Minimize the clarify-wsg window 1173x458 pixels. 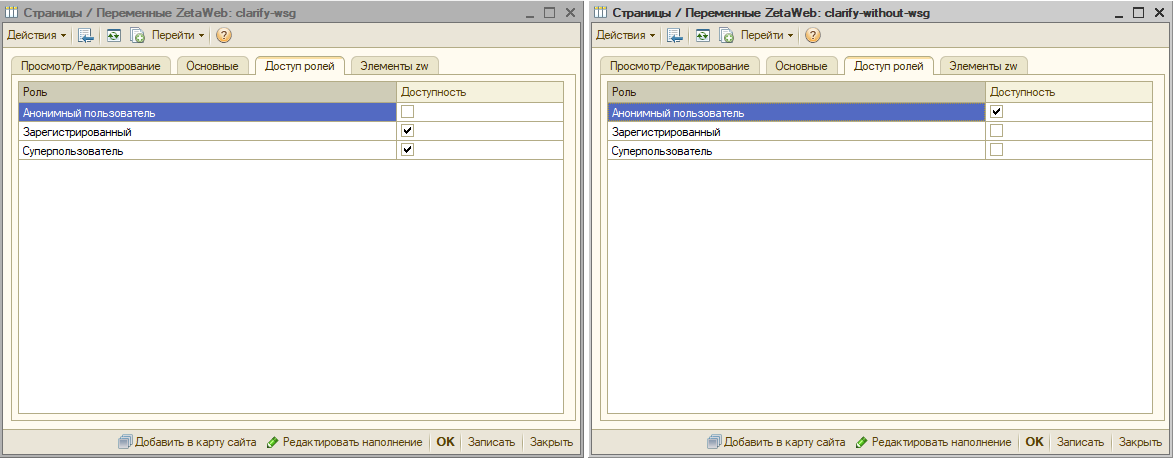pyautogui.click(x=530, y=12)
